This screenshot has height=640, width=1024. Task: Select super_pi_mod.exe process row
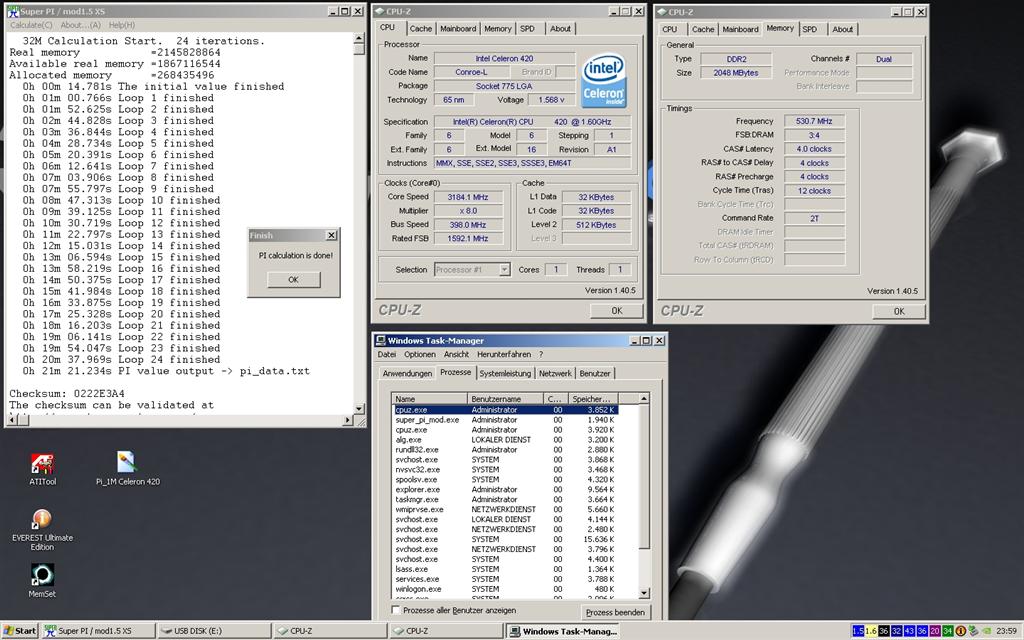pyautogui.click(x=505, y=420)
